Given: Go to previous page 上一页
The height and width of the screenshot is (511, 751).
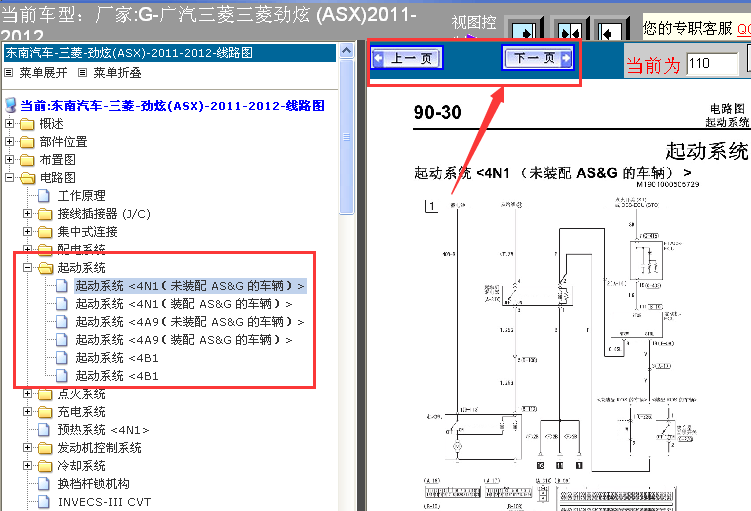Looking at the screenshot, I should pyautogui.click(x=407, y=58).
